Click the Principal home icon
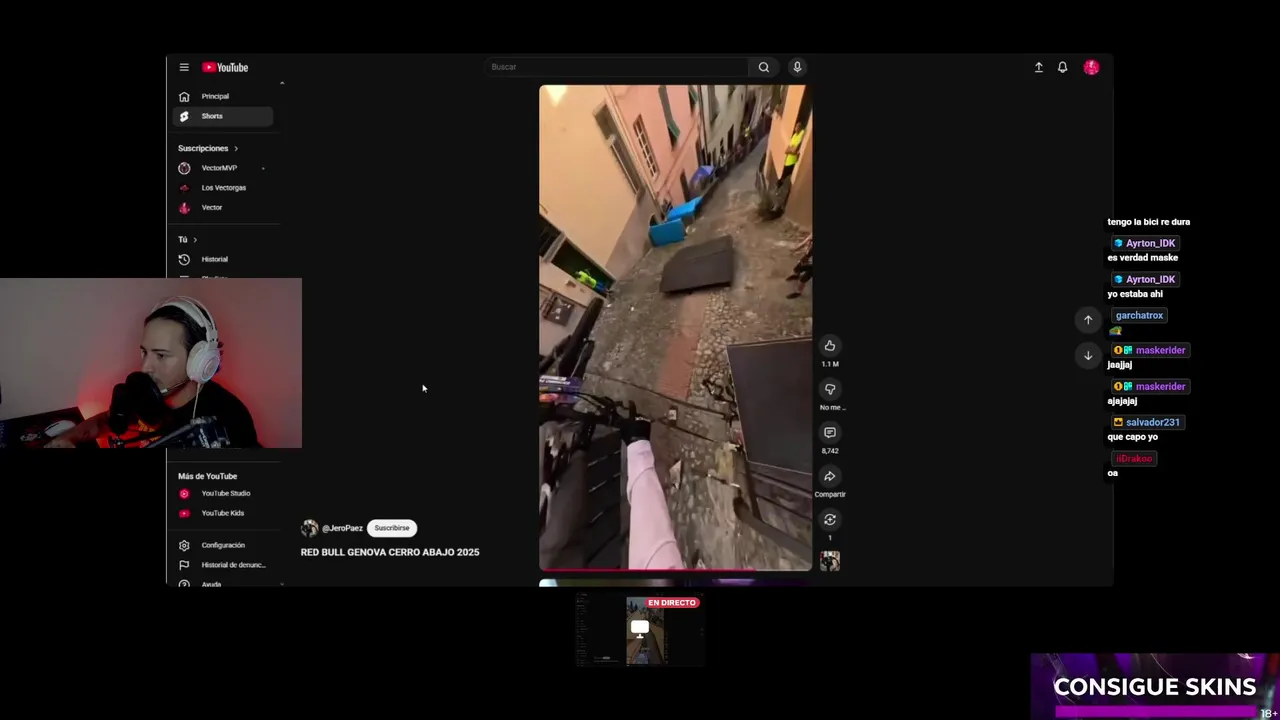Image resolution: width=1280 pixels, height=720 pixels. pos(184,96)
